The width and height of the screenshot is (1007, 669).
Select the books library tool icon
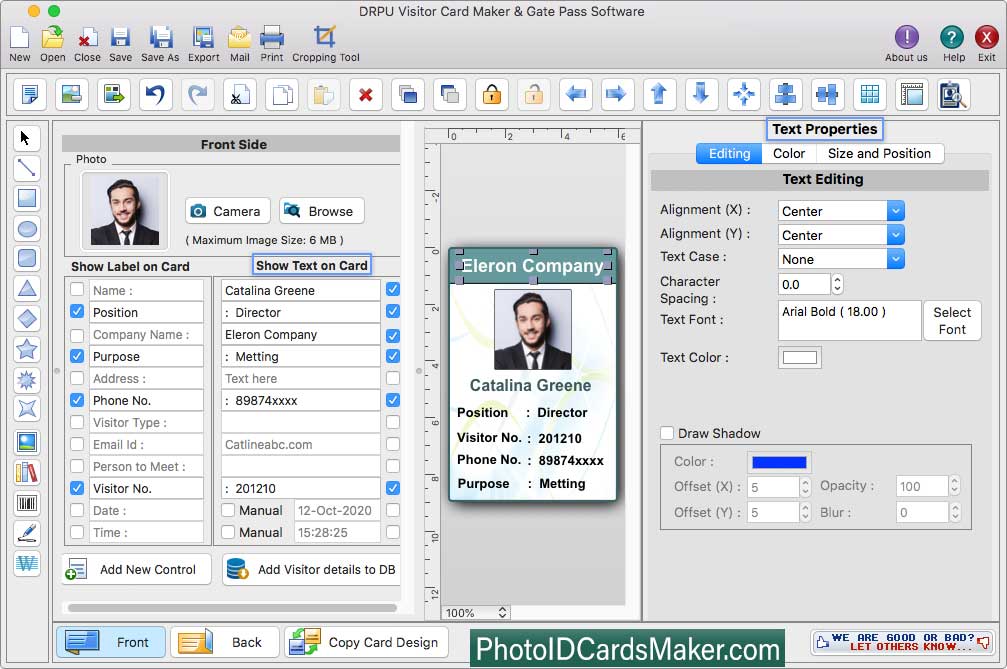point(26,473)
